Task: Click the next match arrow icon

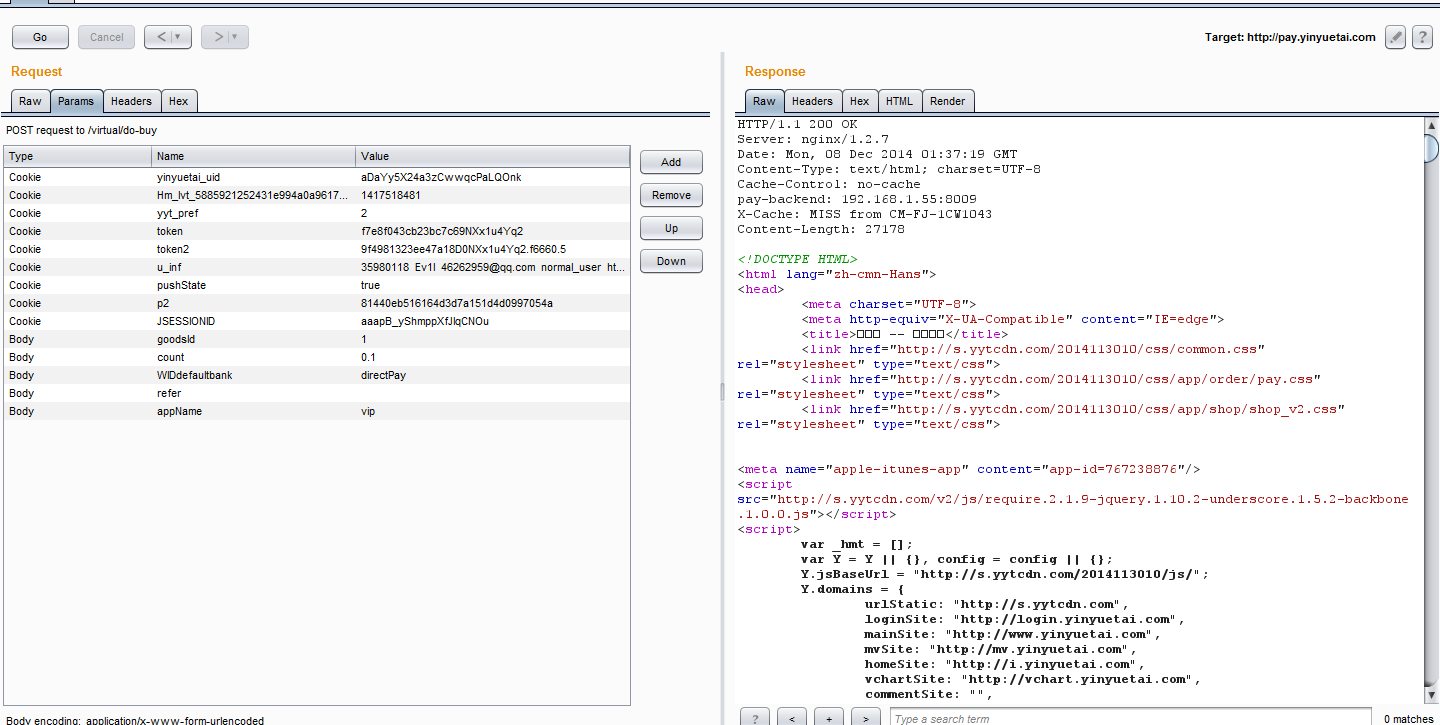Action: [x=866, y=718]
